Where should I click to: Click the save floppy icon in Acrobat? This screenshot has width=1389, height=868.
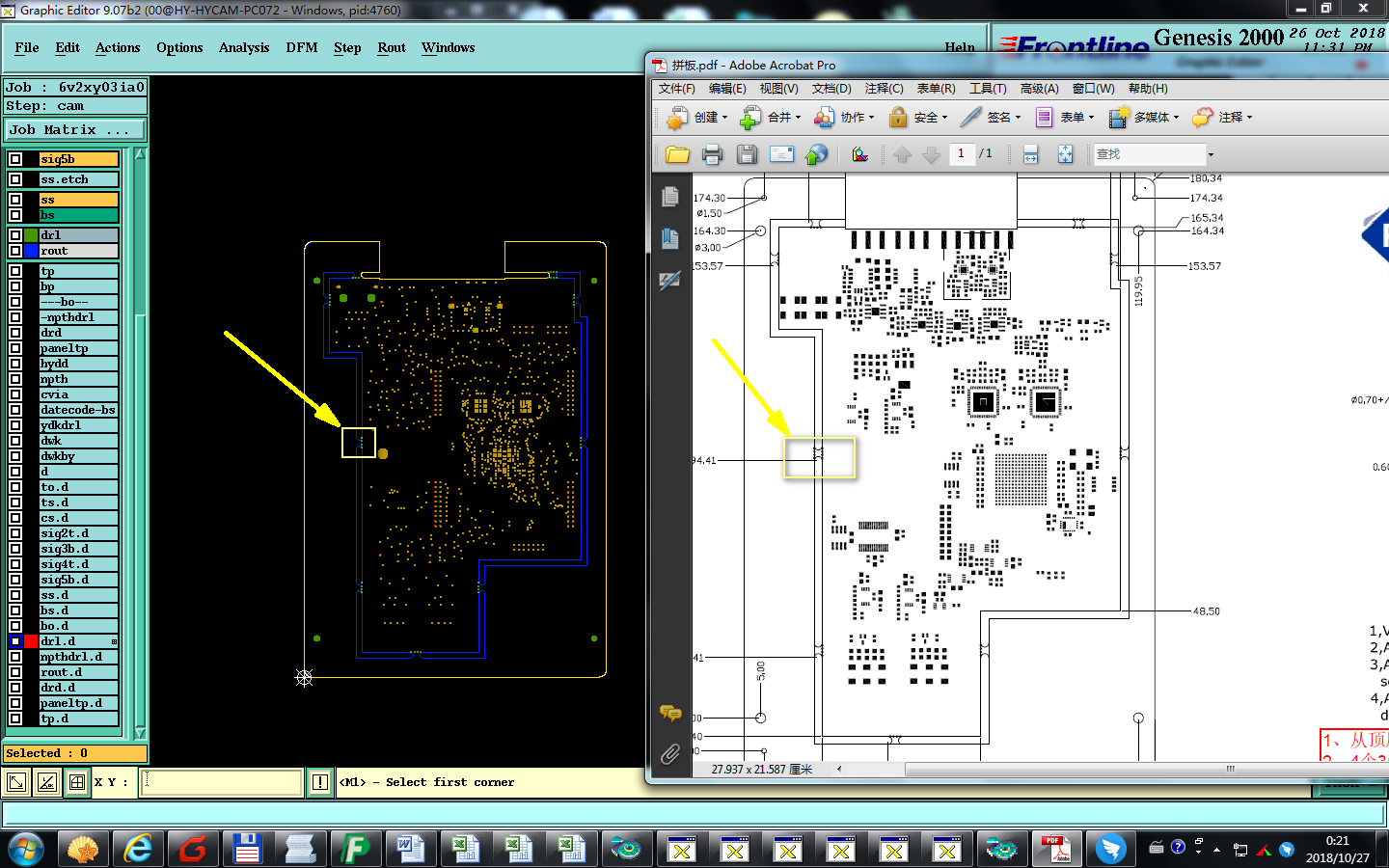[x=747, y=154]
